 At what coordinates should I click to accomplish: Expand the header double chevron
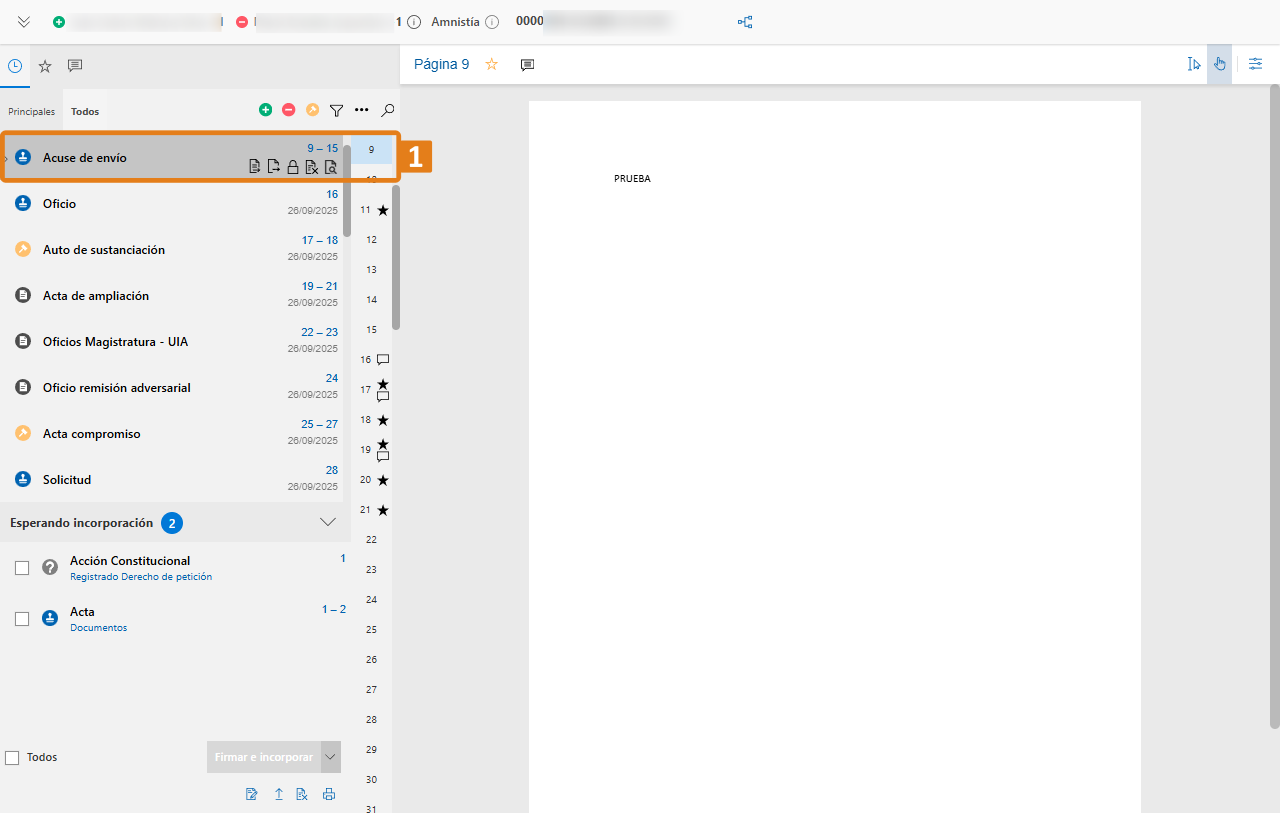[x=24, y=22]
